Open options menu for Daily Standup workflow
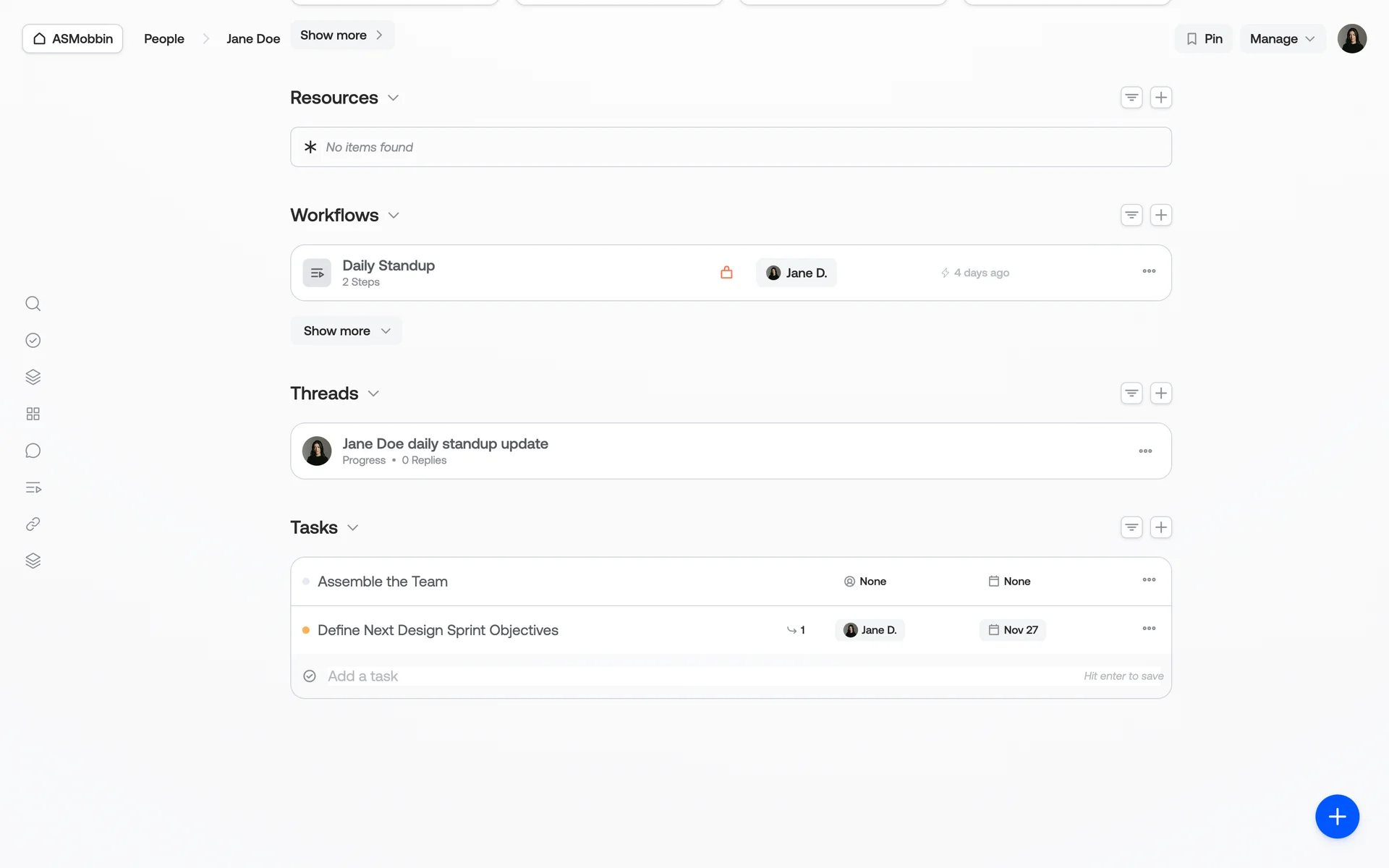 click(x=1149, y=271)
